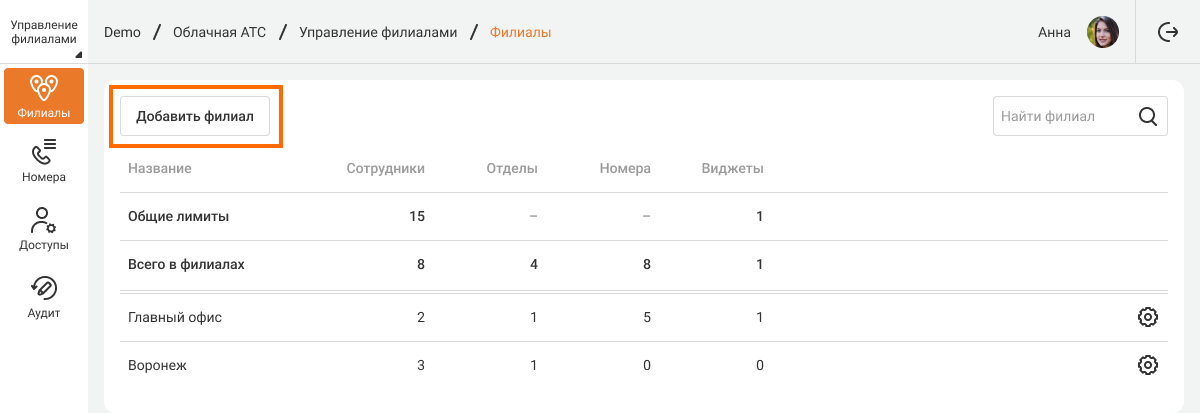Viewport: 1200px width, 413px height.
Task: Go to Demo breadcrumb
Action: [x=121, y=32]
